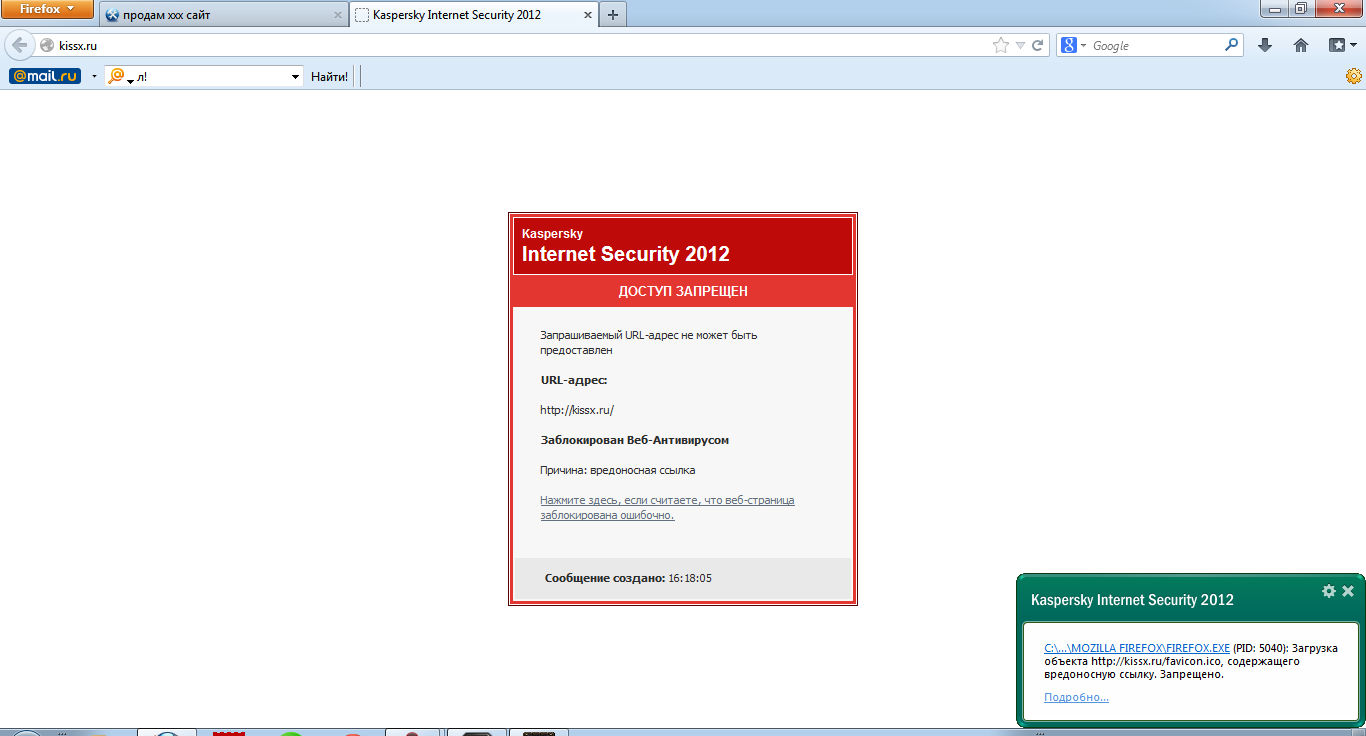Bookmark this page with the star icon
Screen dimensions: 1366x736
1001,45
